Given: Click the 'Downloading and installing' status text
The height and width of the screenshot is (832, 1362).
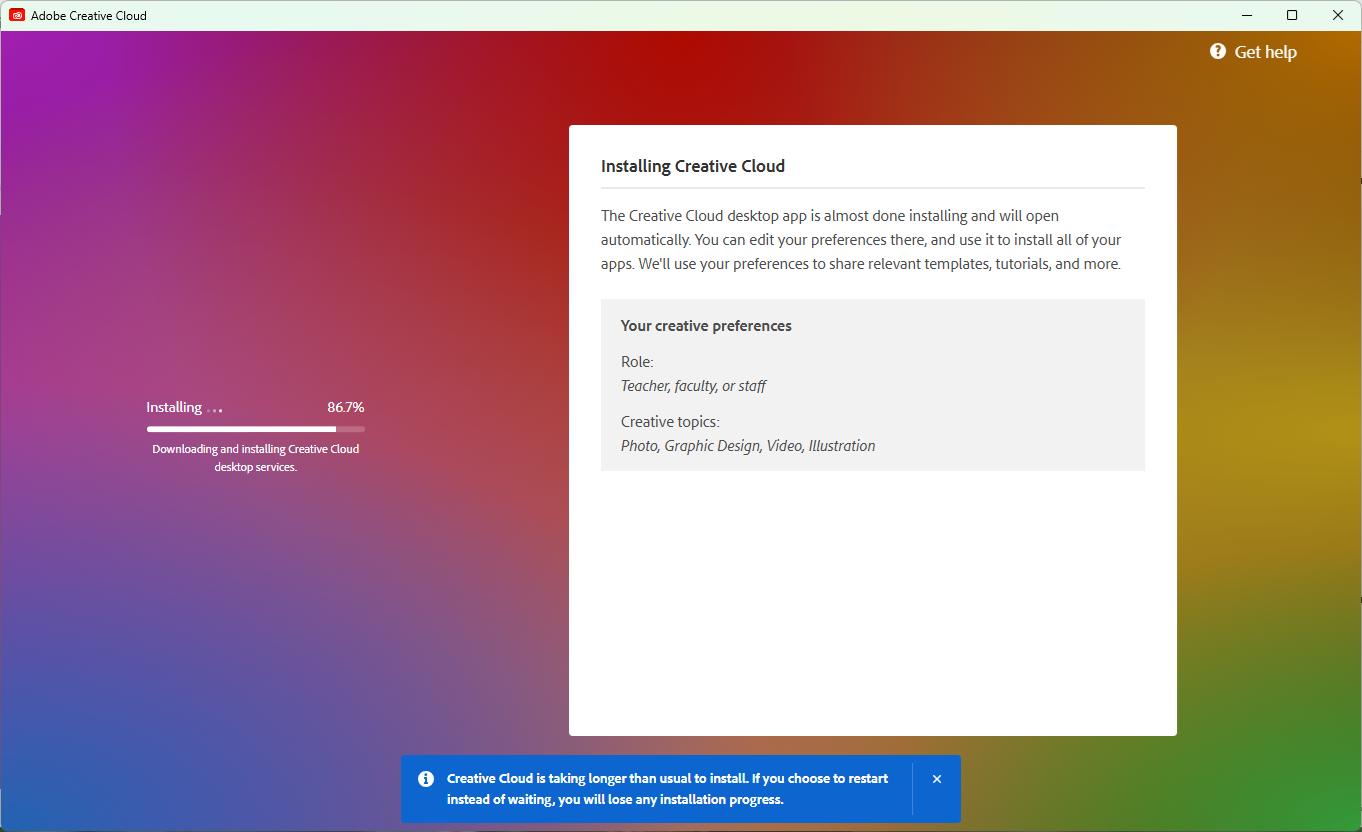Looking at the screenshot, I should [x=255, y=458].
